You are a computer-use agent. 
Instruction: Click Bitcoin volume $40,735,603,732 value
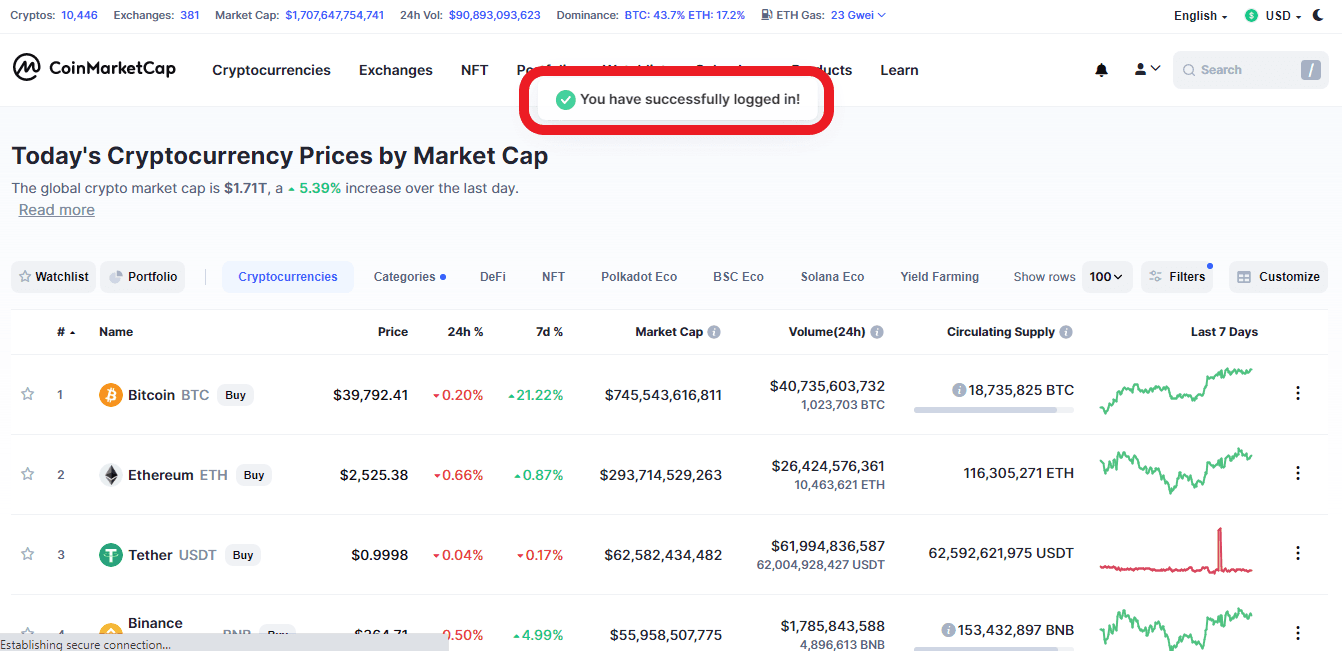pos(827,386)
